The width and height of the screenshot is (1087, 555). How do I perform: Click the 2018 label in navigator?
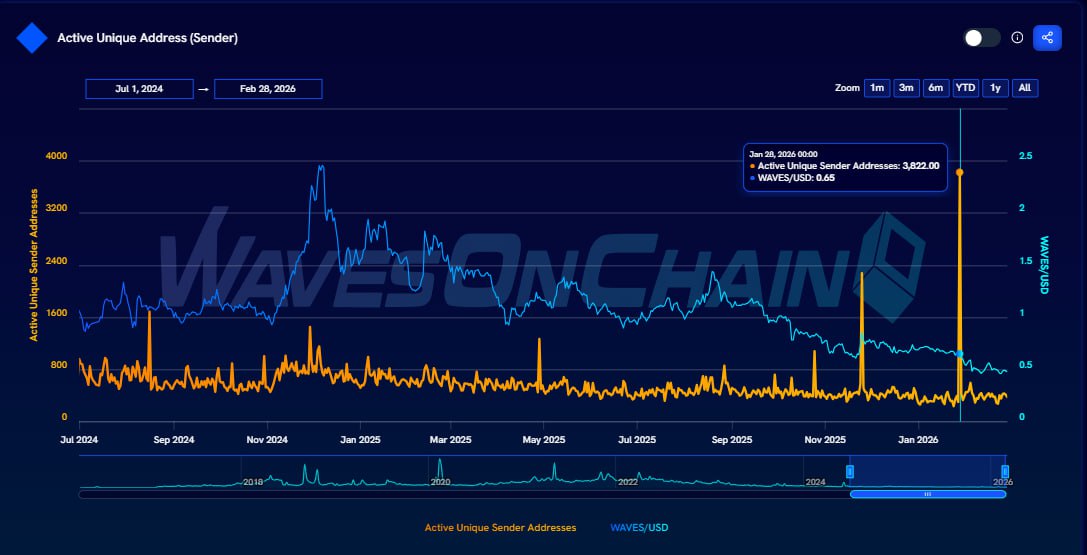pos(253,482)
